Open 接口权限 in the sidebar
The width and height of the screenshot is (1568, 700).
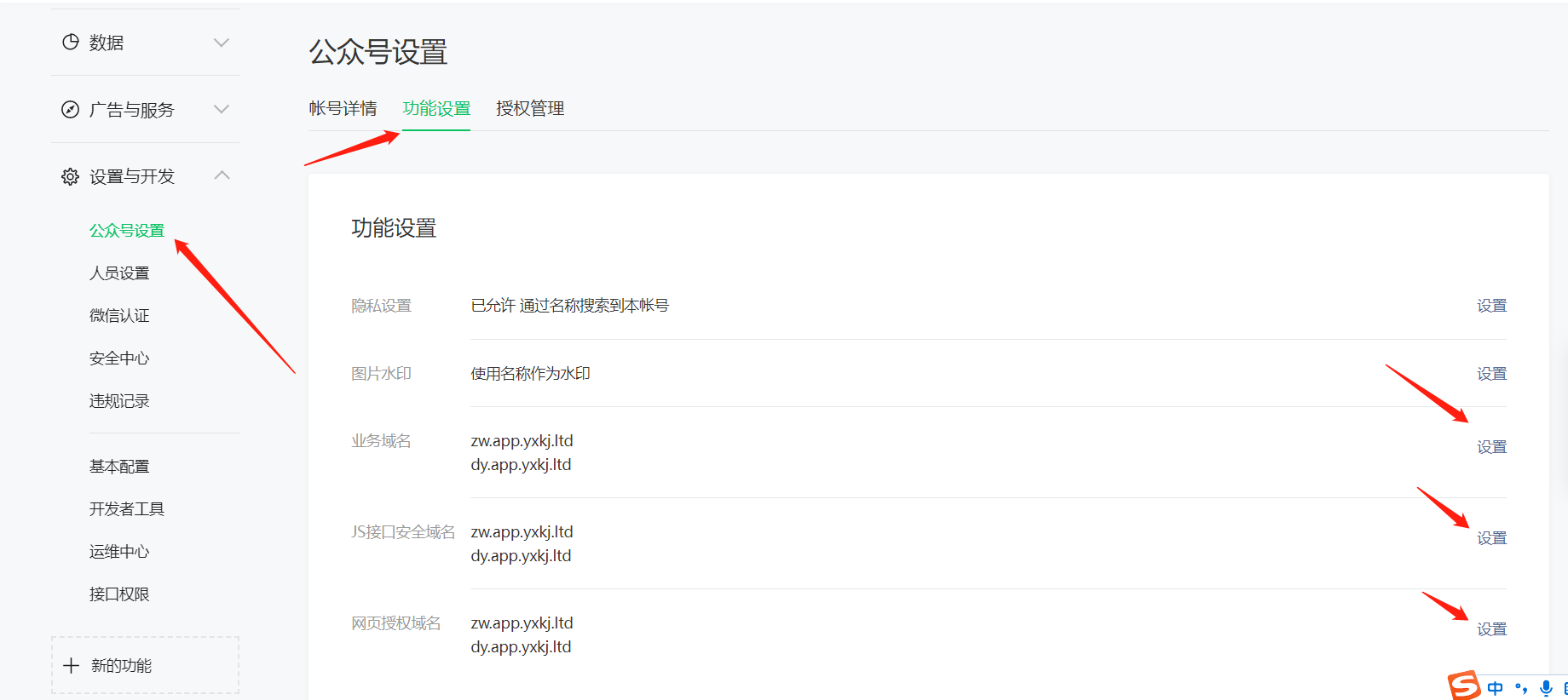119,594
